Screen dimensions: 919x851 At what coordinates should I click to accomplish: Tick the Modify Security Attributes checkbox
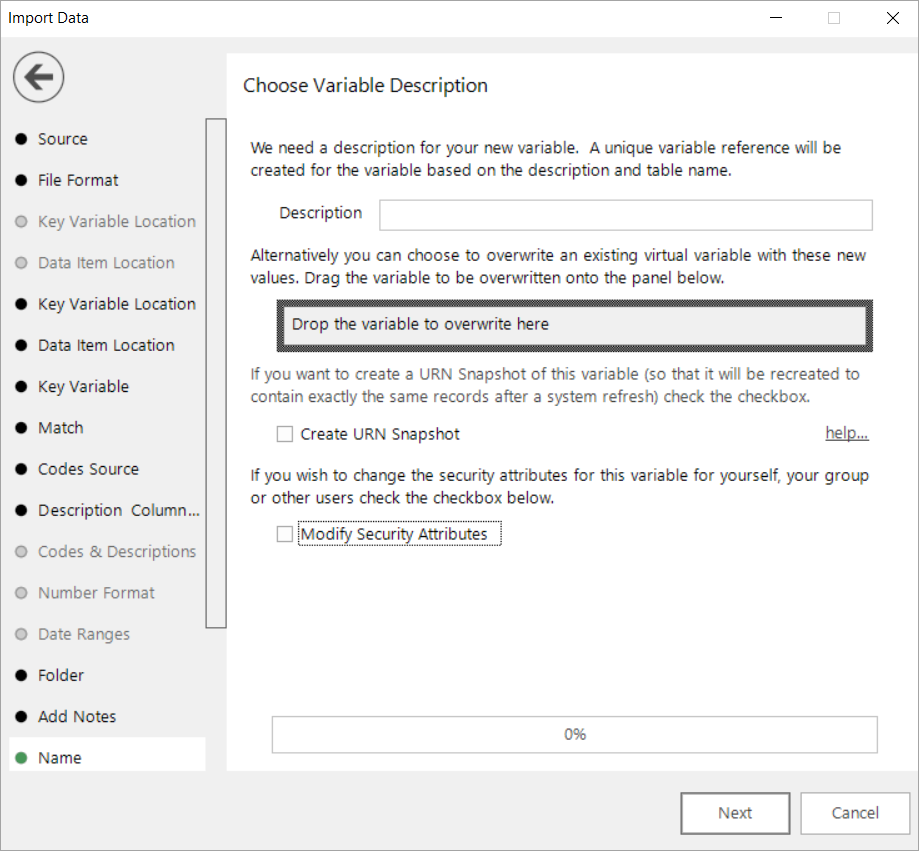285,534
